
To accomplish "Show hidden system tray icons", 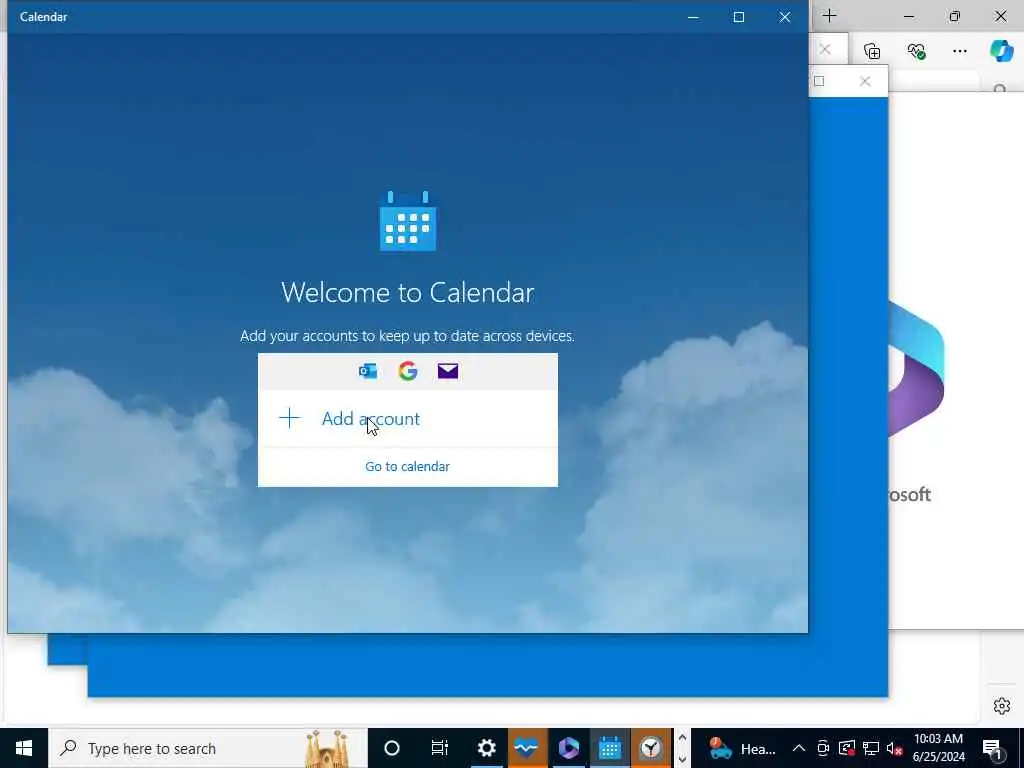I will (x=799, y=748).
